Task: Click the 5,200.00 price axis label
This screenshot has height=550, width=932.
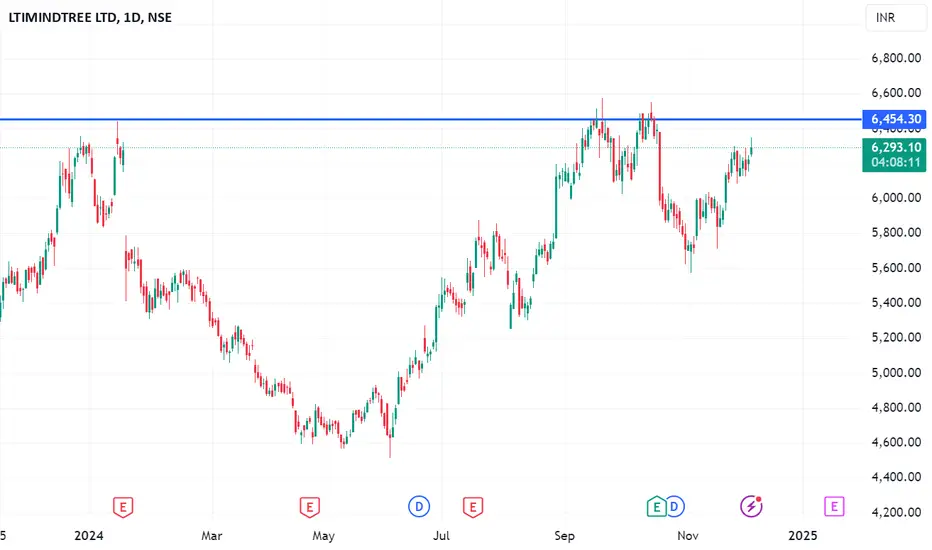Action: [x=896, y=337]
